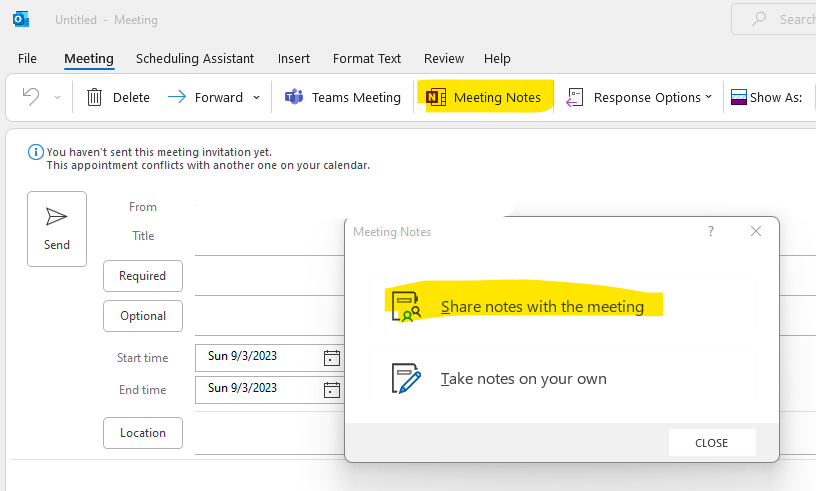
Task: Click the Required attendees button
Action: (143, 276)
